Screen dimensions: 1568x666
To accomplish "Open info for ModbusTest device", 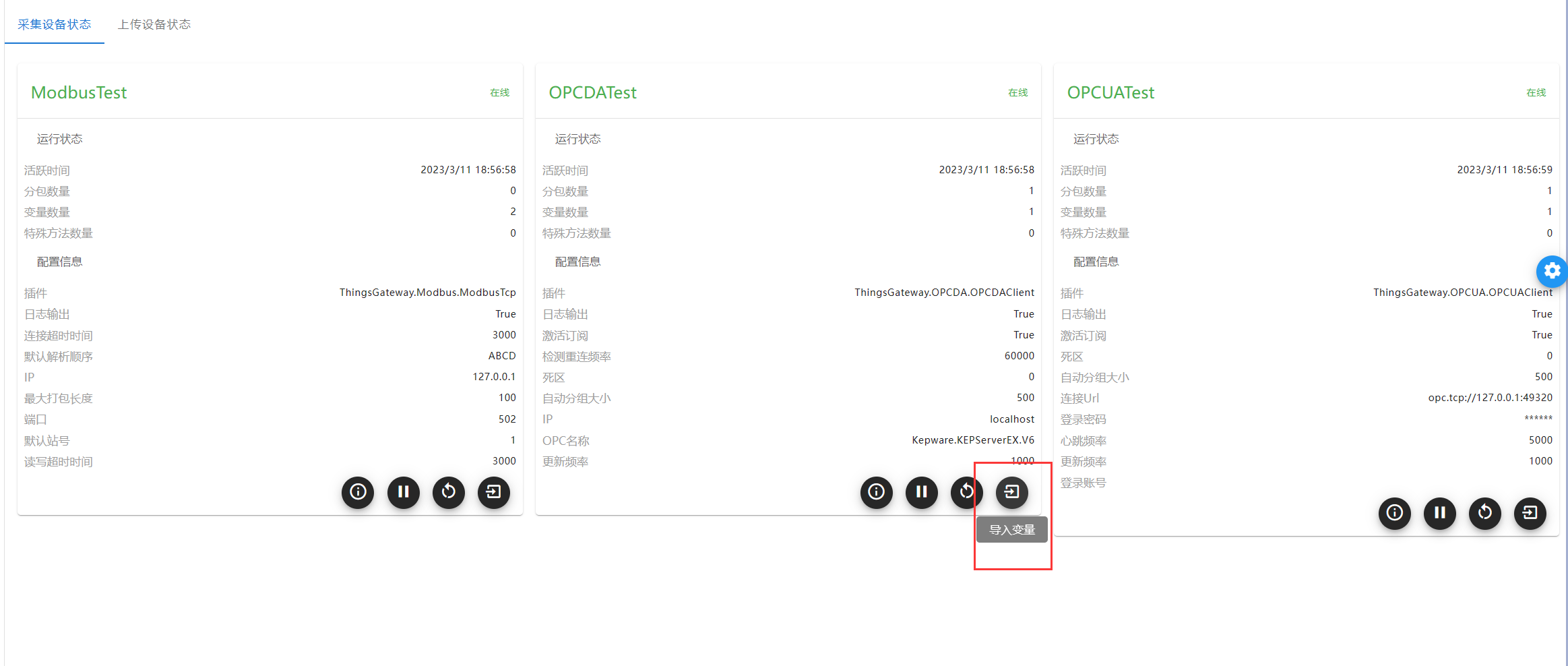I will (x=358, y=492).
